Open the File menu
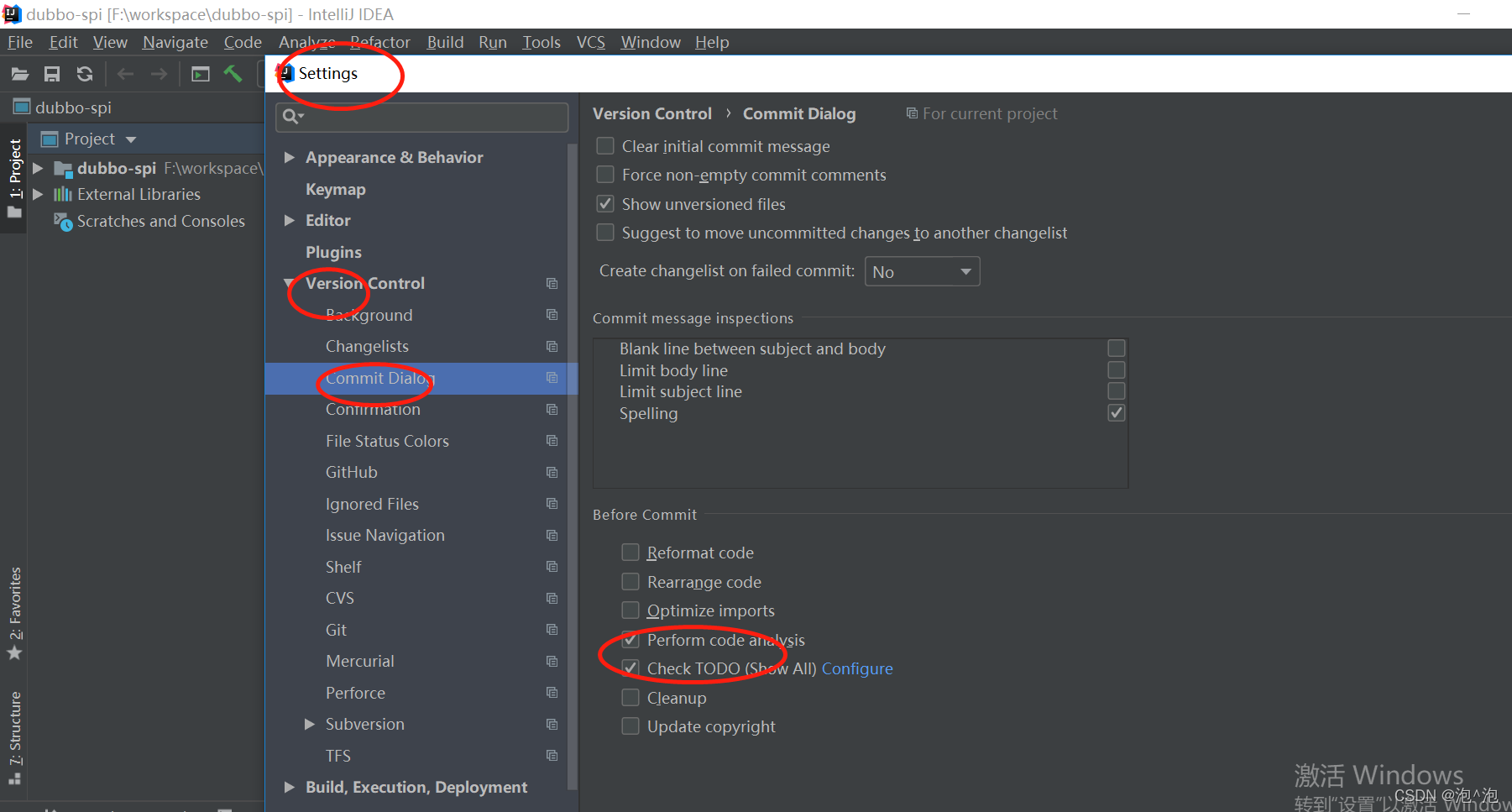Screen dimensions: 1512x812 tap(19, 43)
